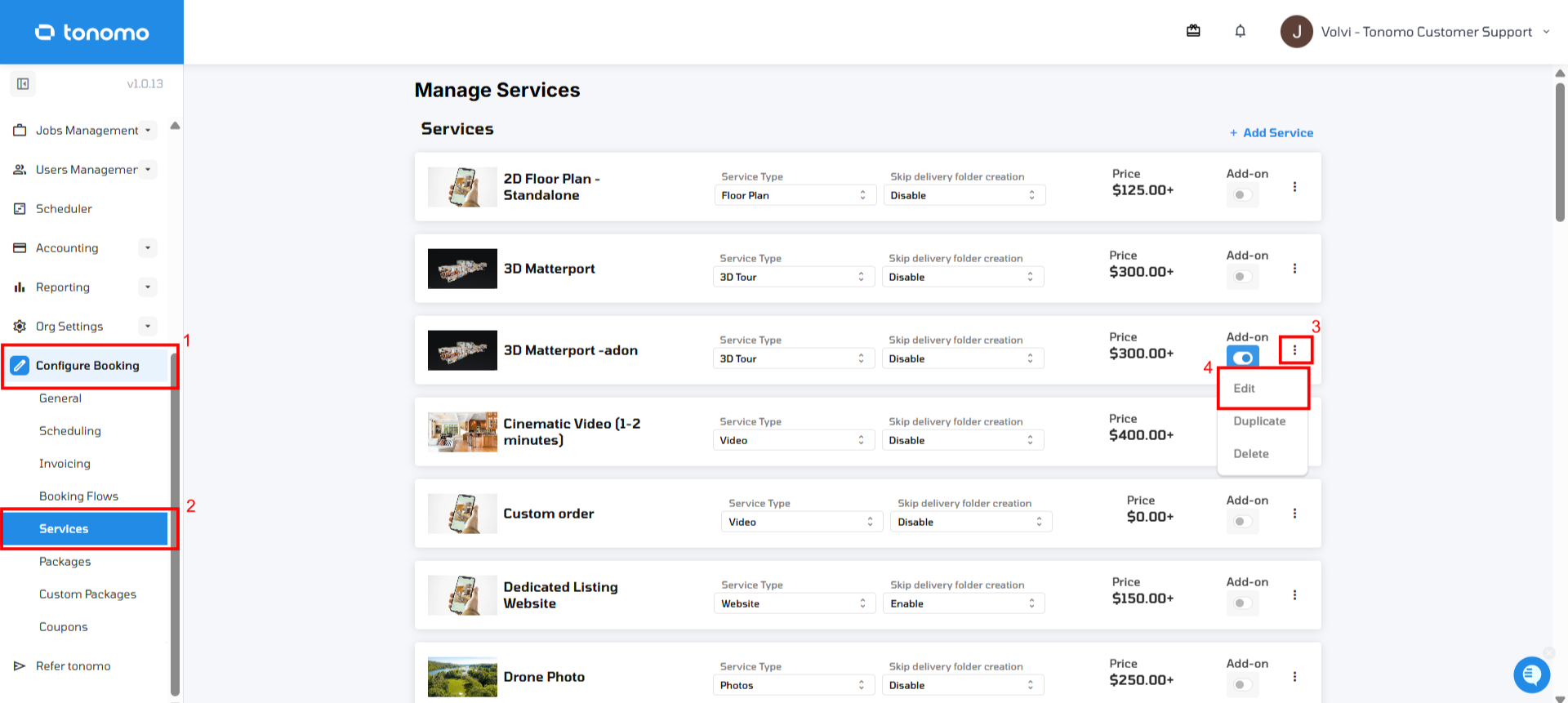Toggle Add-on for Dedicated Listing Website

pos(1242,603)
